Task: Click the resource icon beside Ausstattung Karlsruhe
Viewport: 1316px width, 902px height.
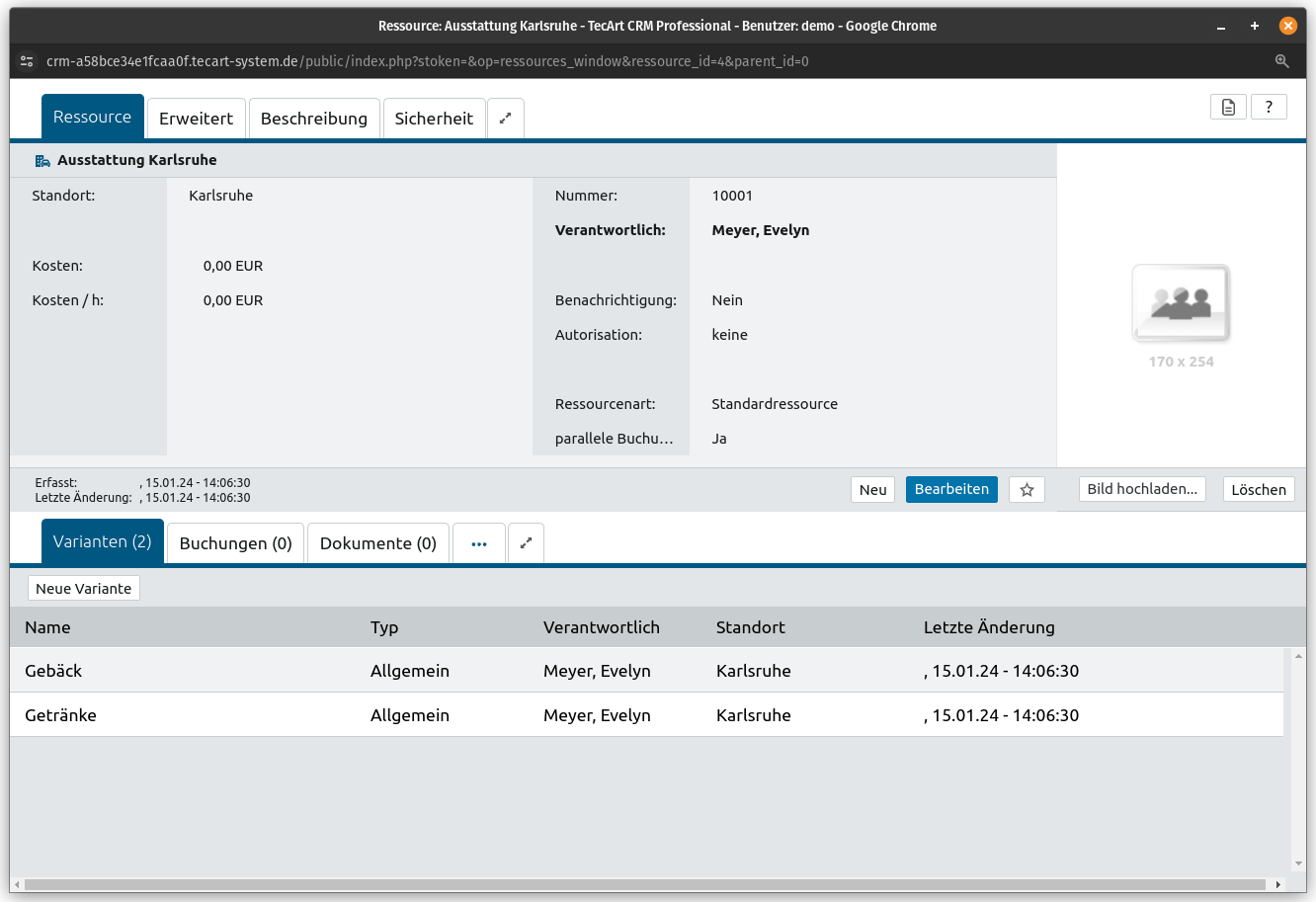Action: (42, 160)
